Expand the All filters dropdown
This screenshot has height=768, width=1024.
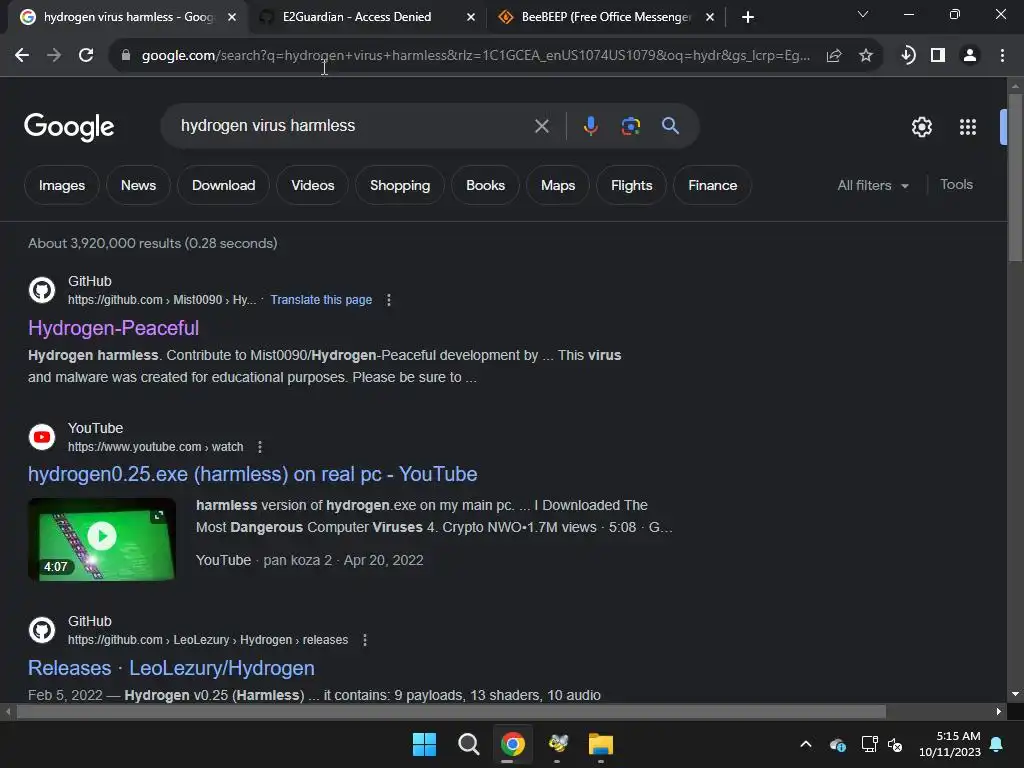point(873,185)
